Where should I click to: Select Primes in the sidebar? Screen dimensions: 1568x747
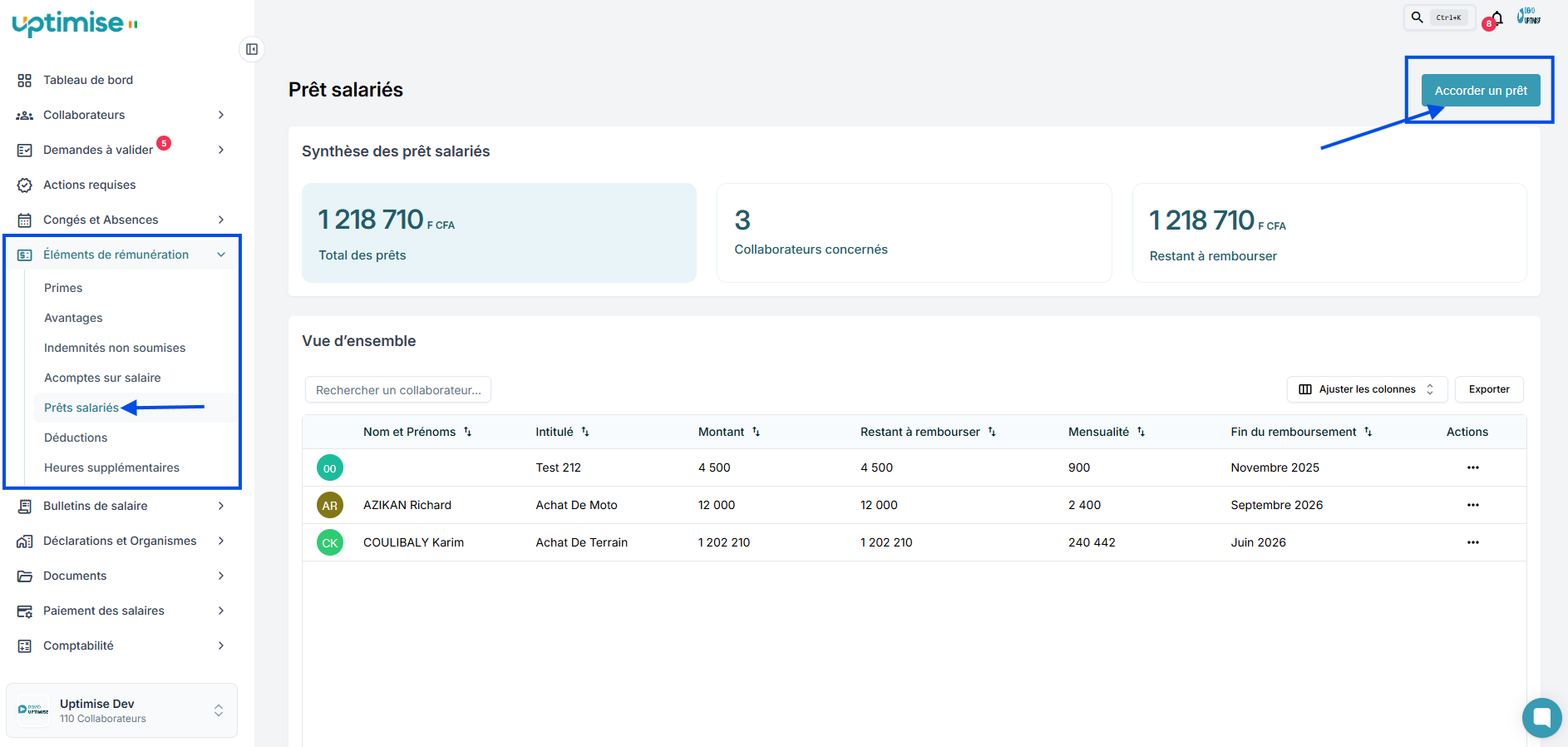point(63,288)
